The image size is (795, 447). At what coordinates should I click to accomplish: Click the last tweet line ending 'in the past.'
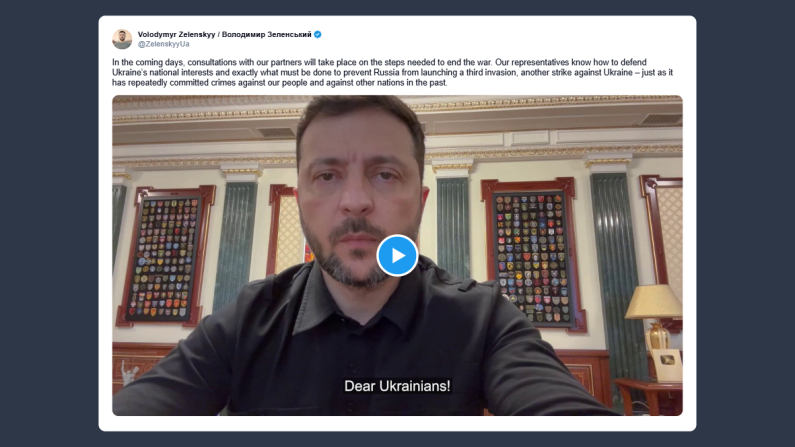(279, 83)
